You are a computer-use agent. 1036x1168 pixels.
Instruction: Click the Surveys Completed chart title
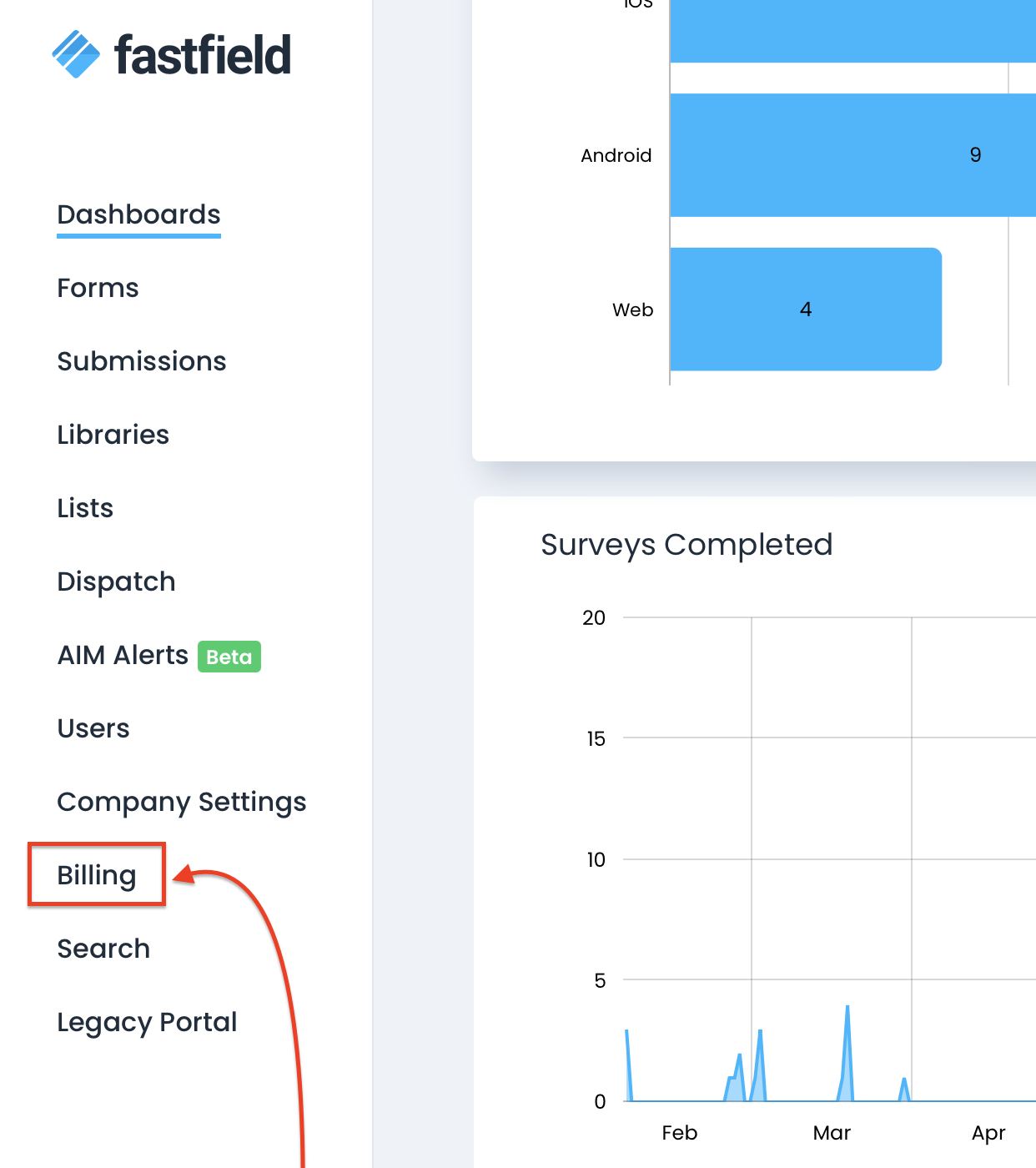pyautogui.click(x=686, y=545)
